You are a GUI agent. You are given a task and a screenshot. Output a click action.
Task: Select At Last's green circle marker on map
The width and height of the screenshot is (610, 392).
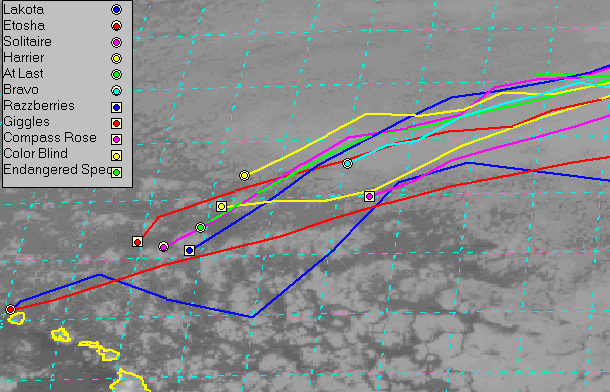(x=200, y=227)
